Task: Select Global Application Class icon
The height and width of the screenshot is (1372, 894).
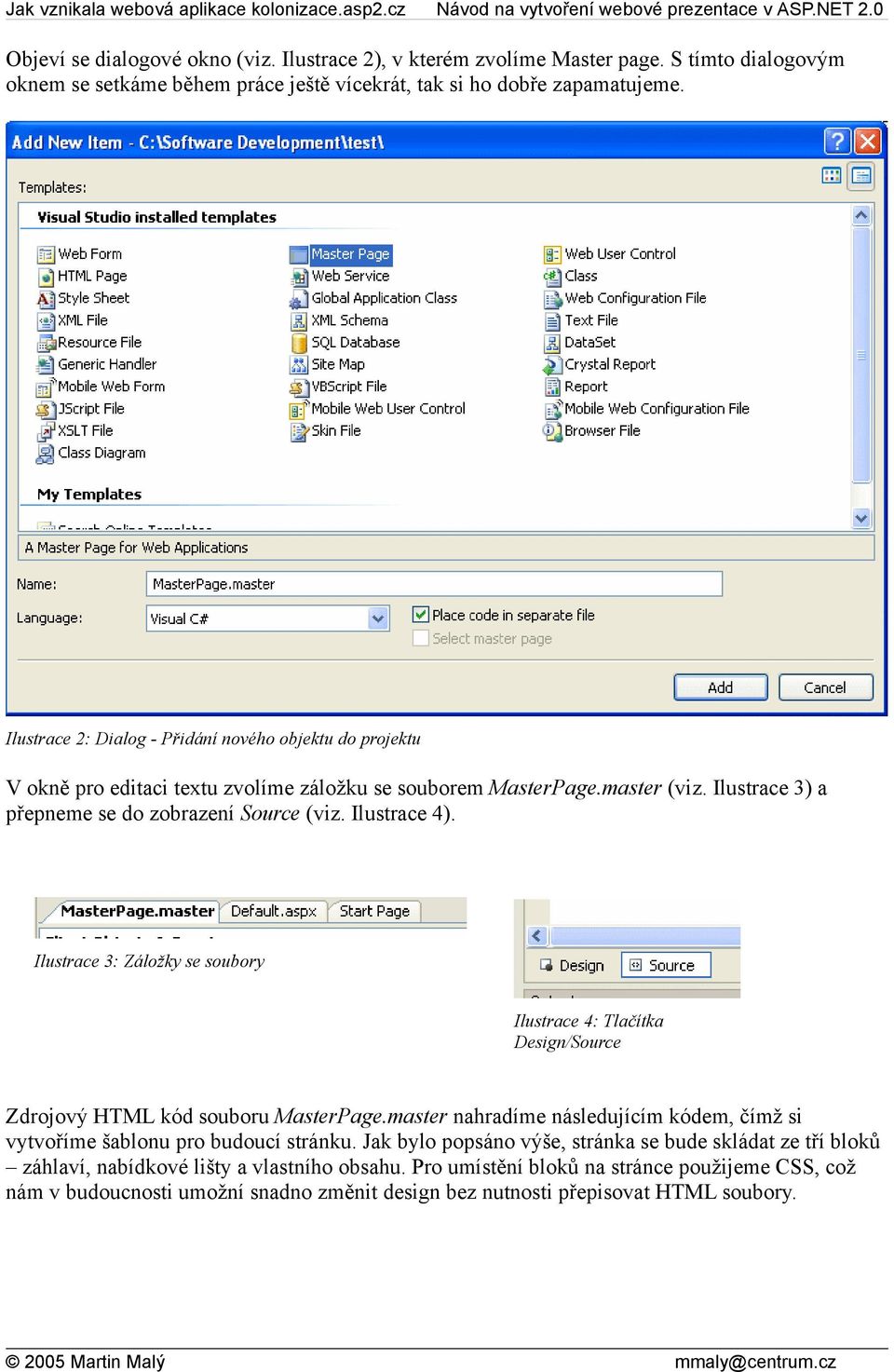Action: pos(299,299)
